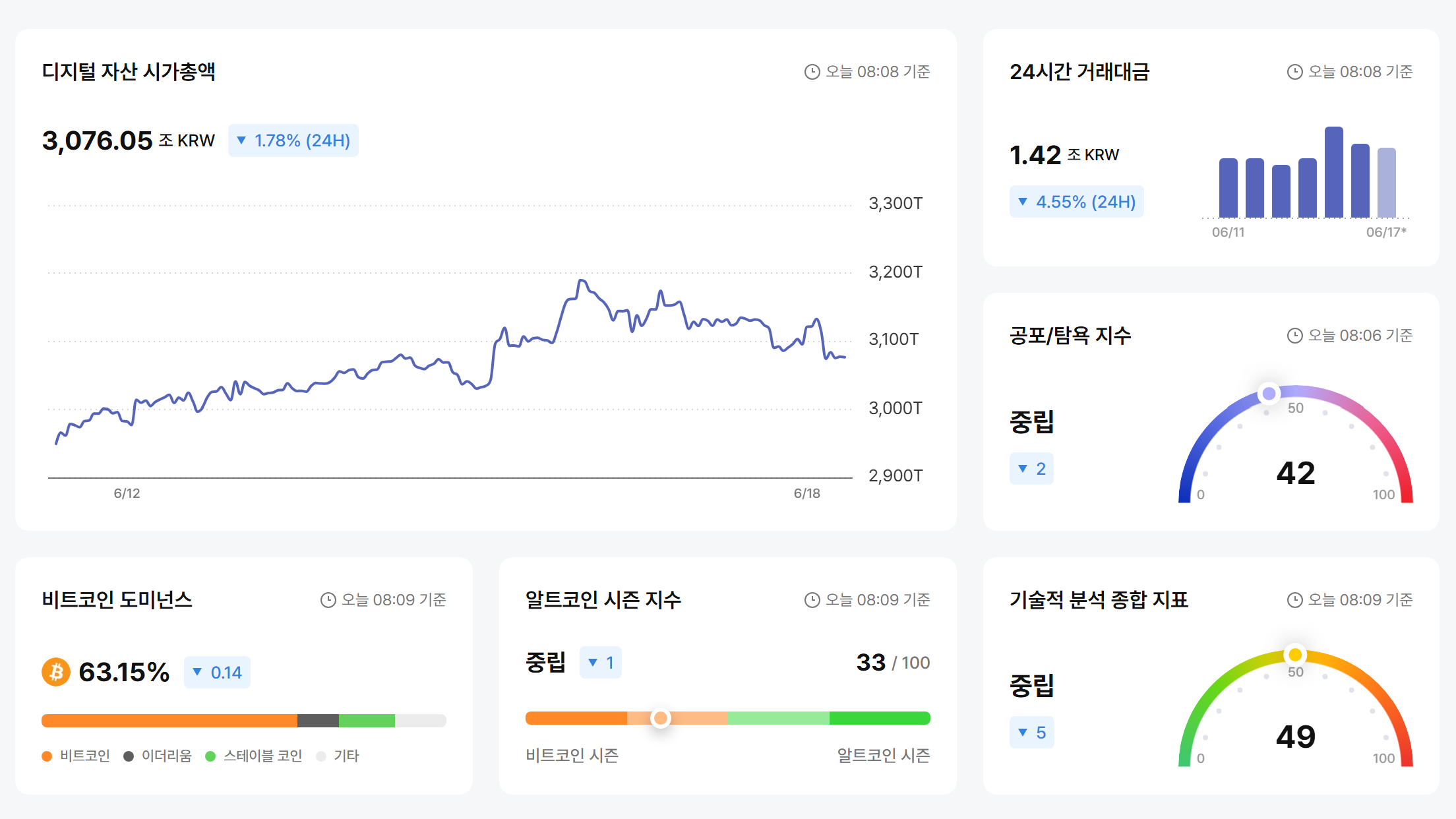This screenshot has width=1456, height=819.
Task: Click the 1.78% (24H) change badge
Action: [x=293, y=140]
